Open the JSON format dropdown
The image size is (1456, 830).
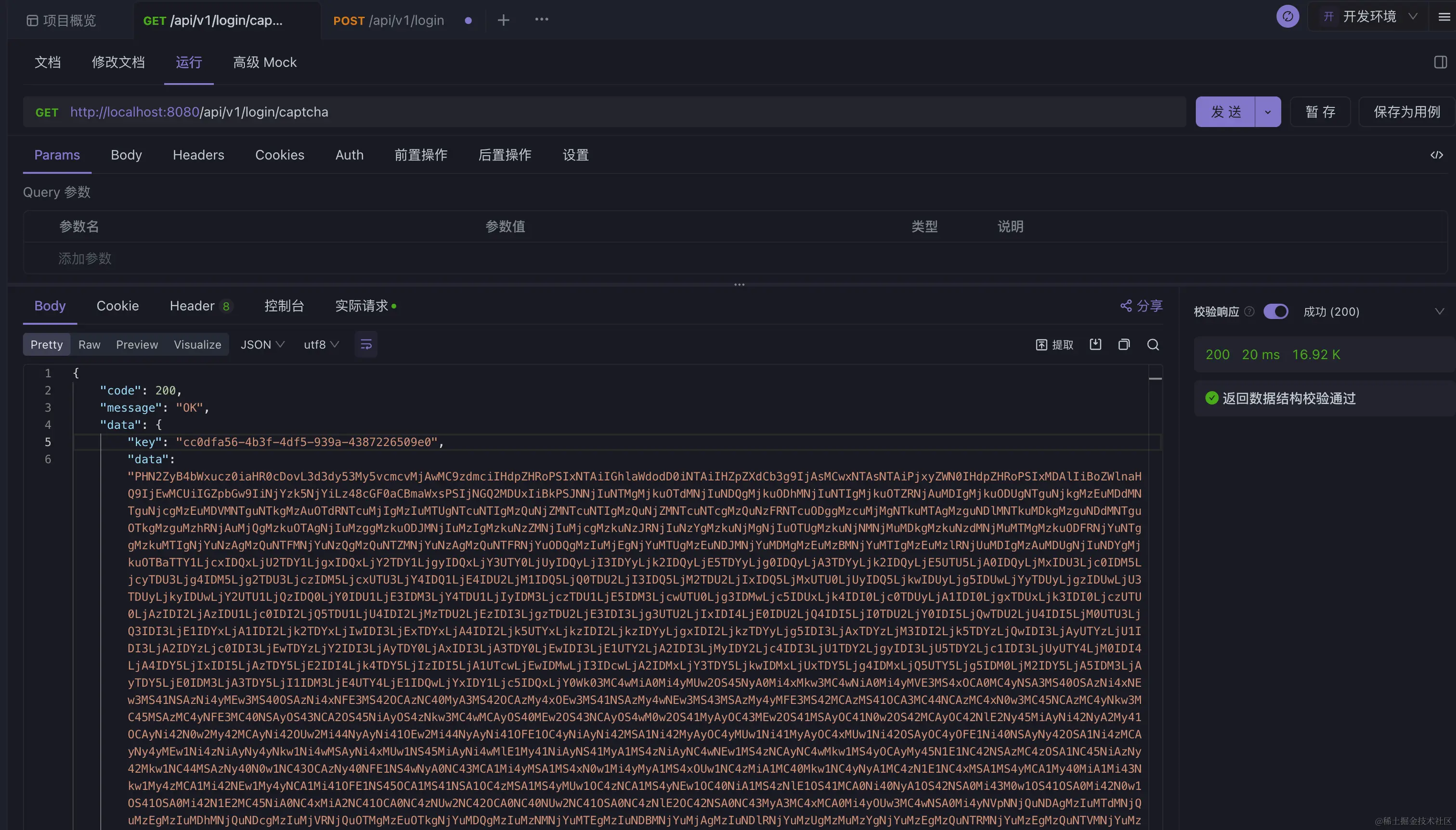coord(262,344)
